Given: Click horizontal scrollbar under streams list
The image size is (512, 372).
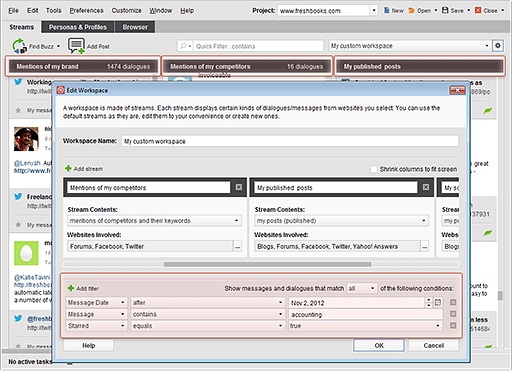Looking at the screenshot, I should (267, 264).
